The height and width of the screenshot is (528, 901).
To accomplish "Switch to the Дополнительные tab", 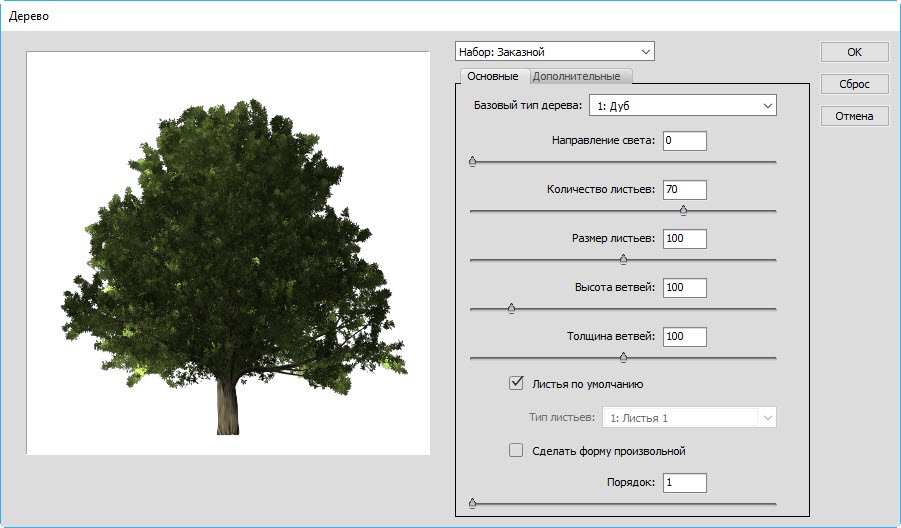I will point(577,76).
